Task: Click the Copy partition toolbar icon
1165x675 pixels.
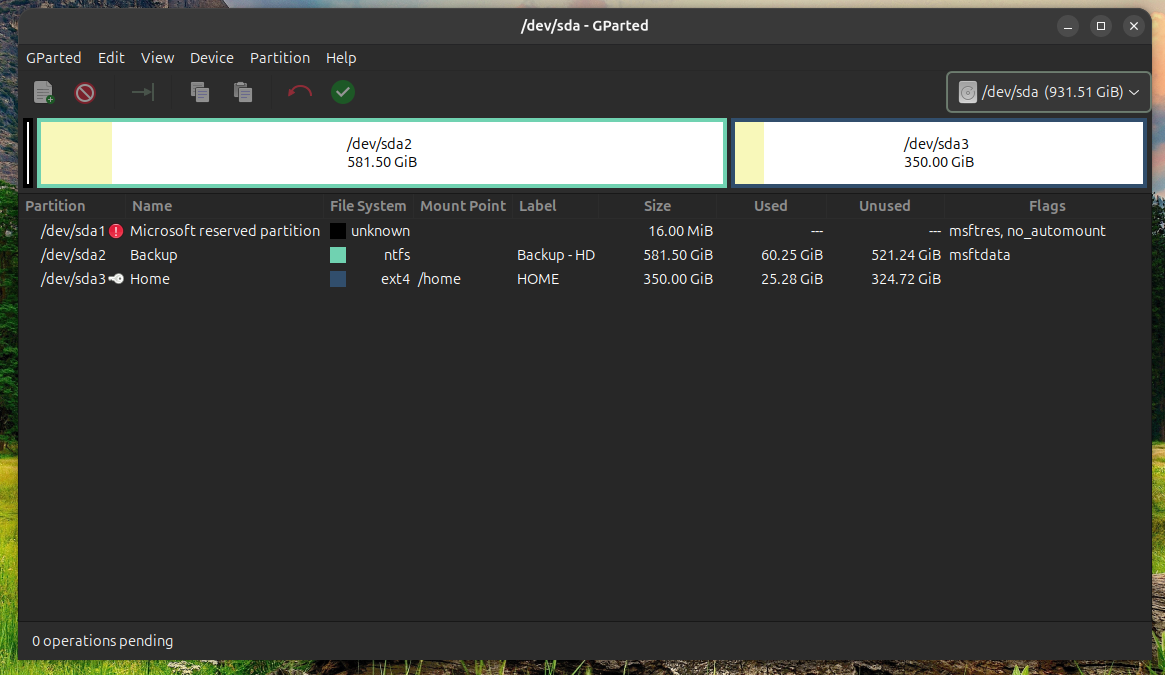Action: pyautogui.click(x=200, y=93)
